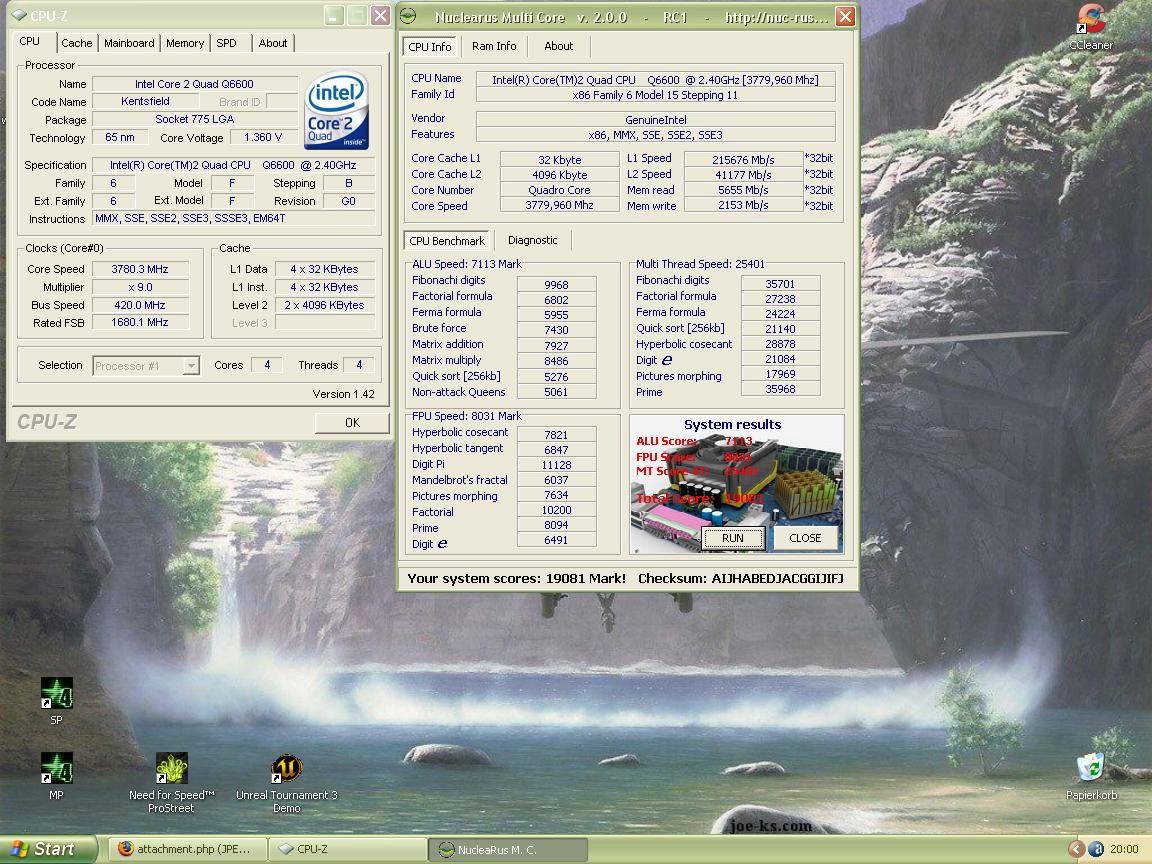Viewport: 1152px width, 864px height.
Task: Switch to the Diagnostic tab
Action: coord(533,240)
